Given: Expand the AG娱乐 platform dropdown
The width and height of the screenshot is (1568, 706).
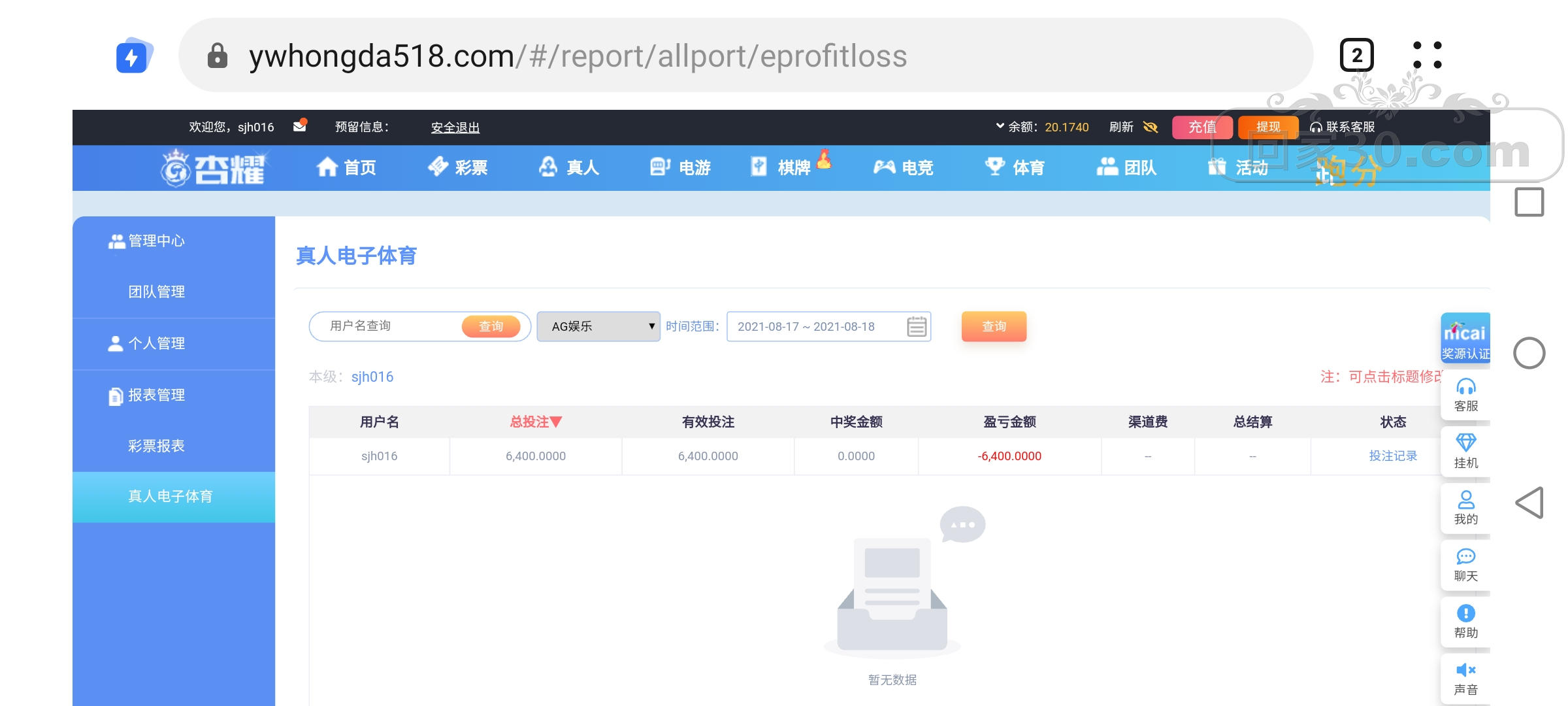Looking at the screenshot, I should [x=598, y=326].
